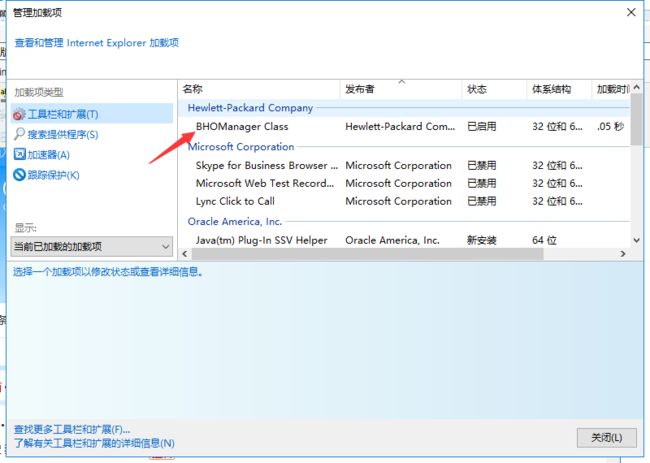The image size is (650, 463).
Task: Open the 当前已加载的加载项 dropdown
Action: [x=92, y=247]
